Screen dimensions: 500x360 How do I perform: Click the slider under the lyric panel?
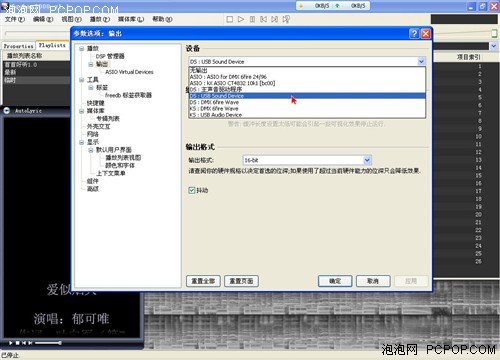click(48, 343)
